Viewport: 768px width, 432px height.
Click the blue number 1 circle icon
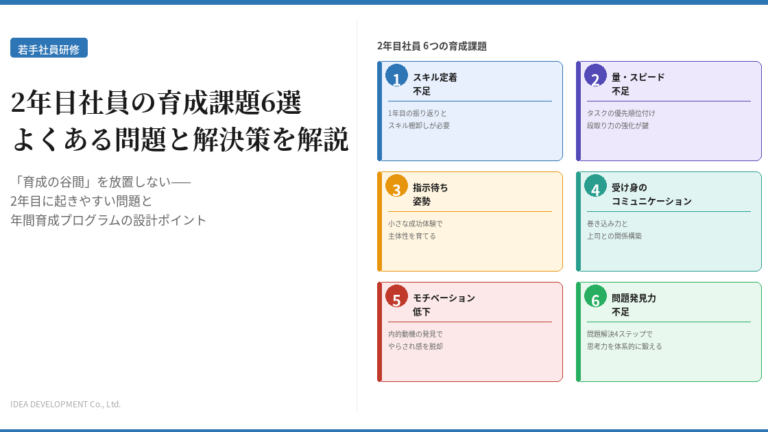[396, 77]
